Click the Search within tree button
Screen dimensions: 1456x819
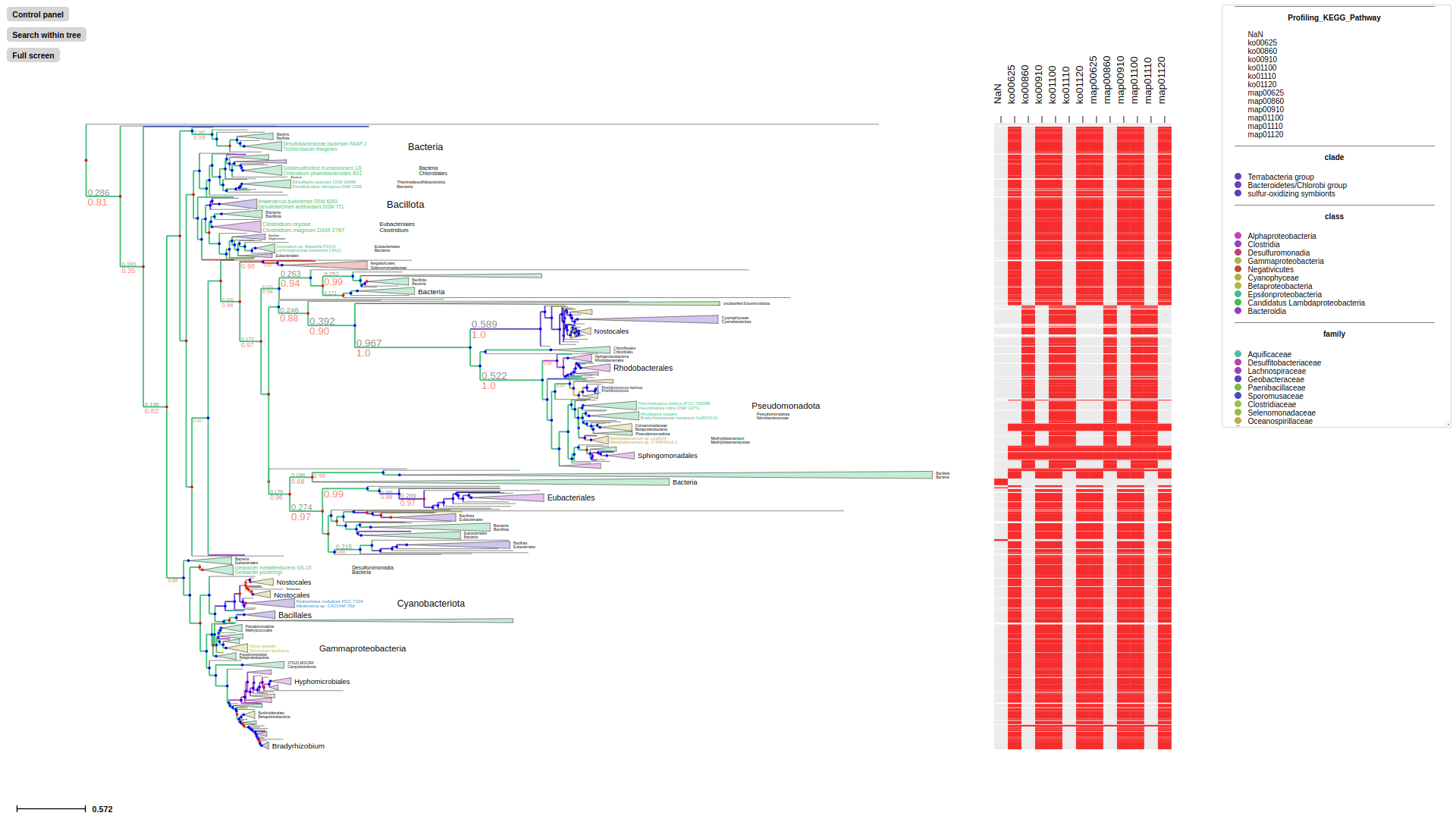coord(46,35)
